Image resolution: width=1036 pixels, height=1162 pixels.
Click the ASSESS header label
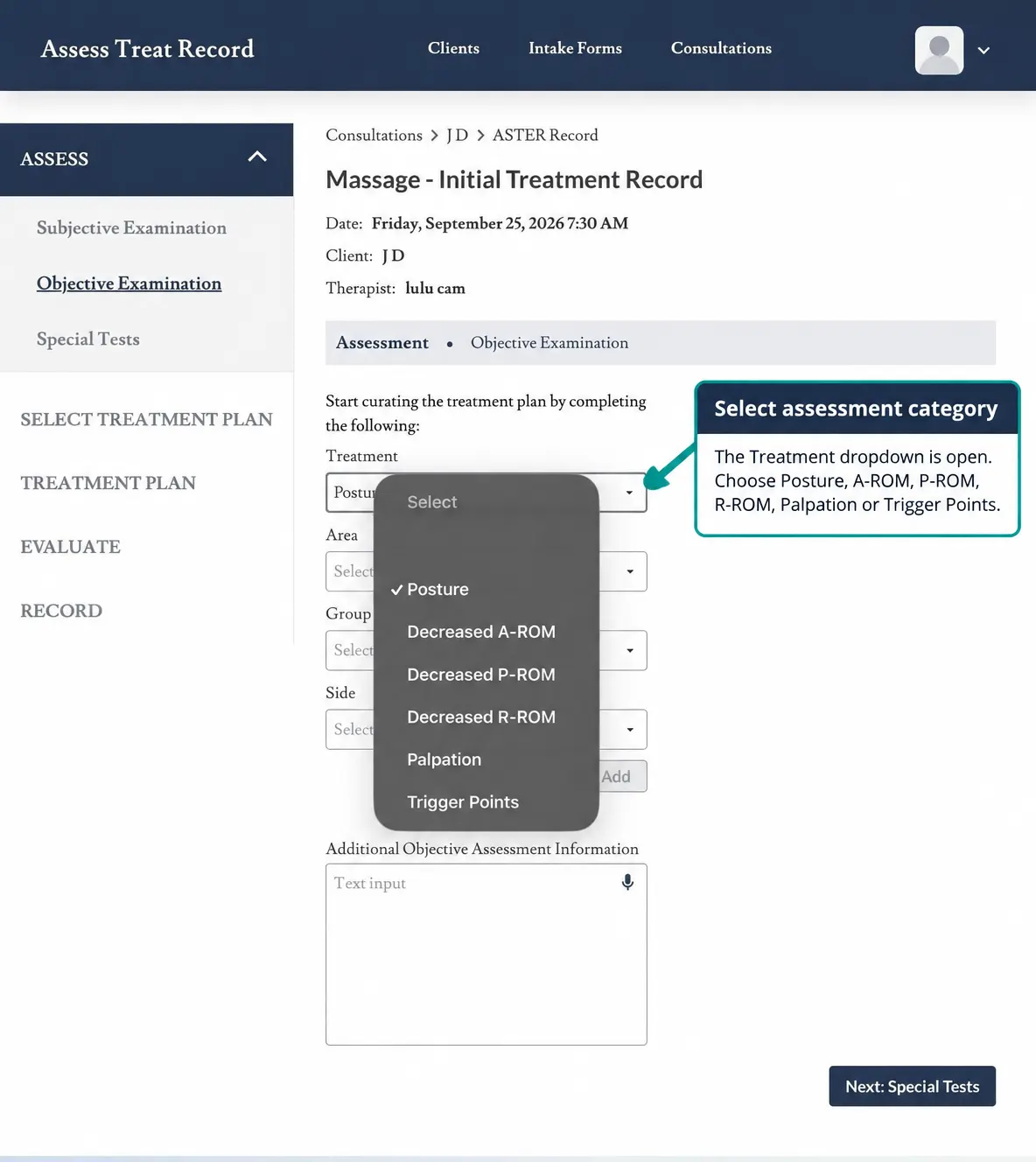click(54, 159)
